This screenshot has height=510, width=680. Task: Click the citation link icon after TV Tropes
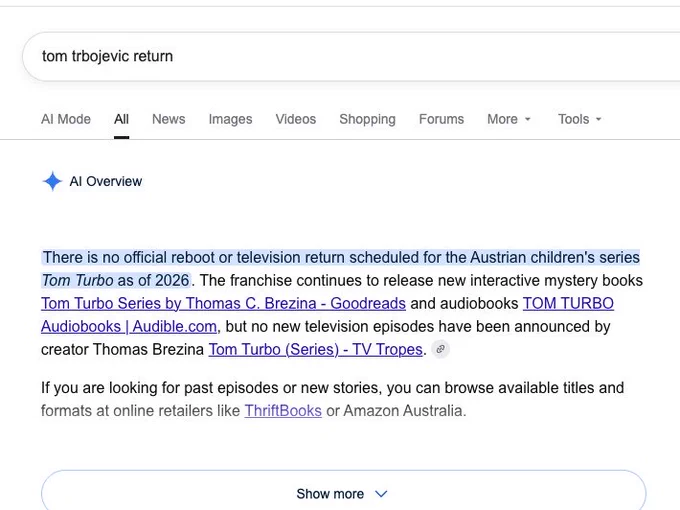[x=441, y=350]
